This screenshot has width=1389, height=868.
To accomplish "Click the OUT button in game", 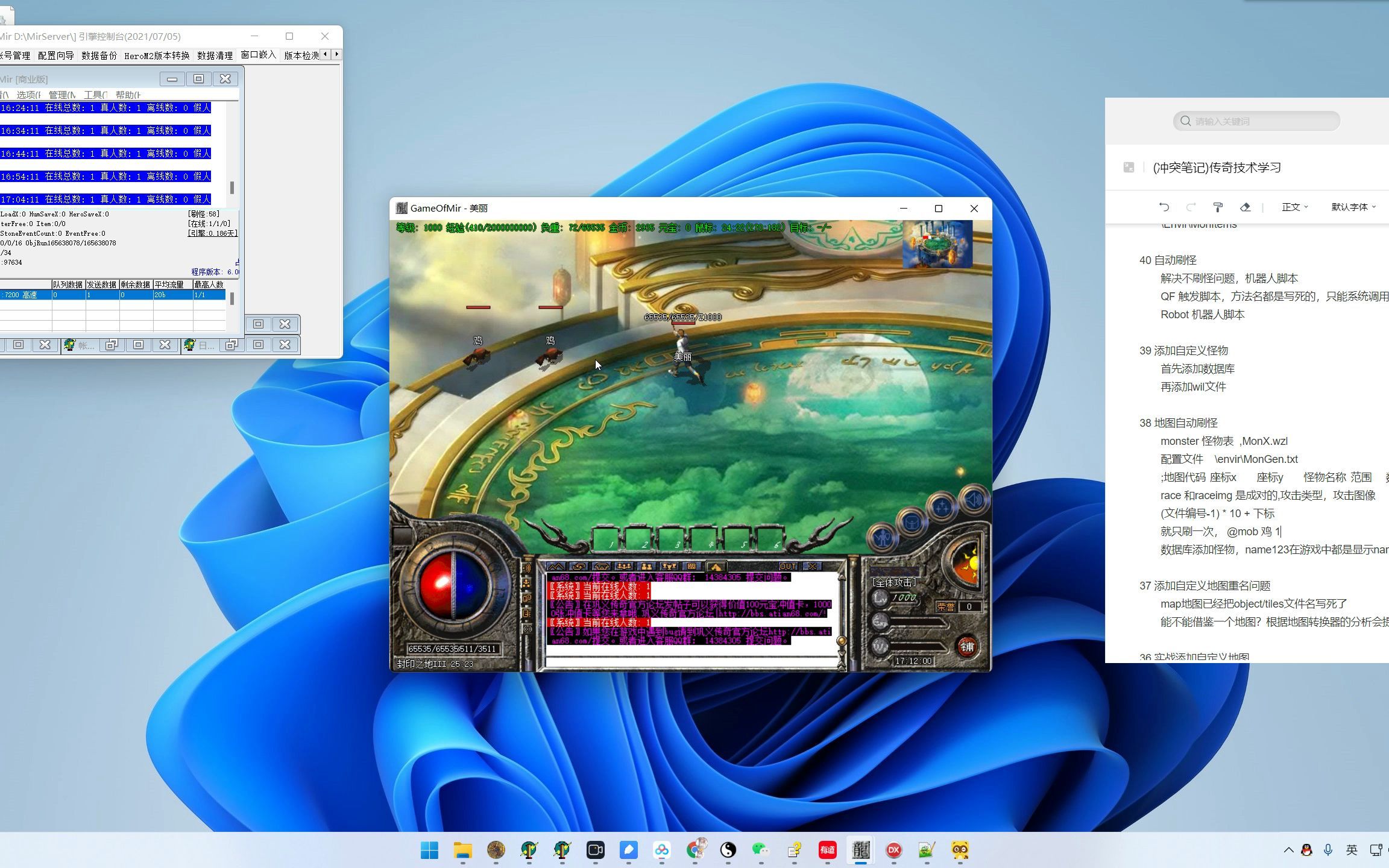I will [788, 567].
